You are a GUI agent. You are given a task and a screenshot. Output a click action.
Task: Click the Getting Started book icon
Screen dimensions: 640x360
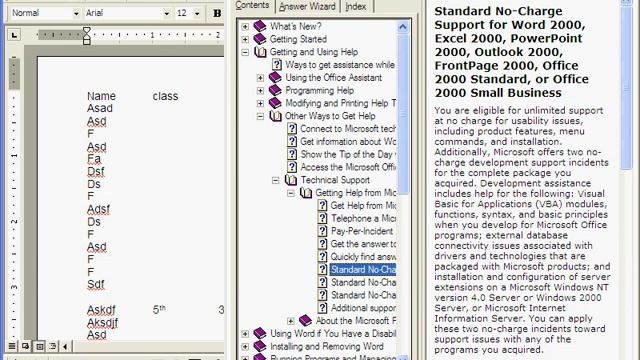260,39
